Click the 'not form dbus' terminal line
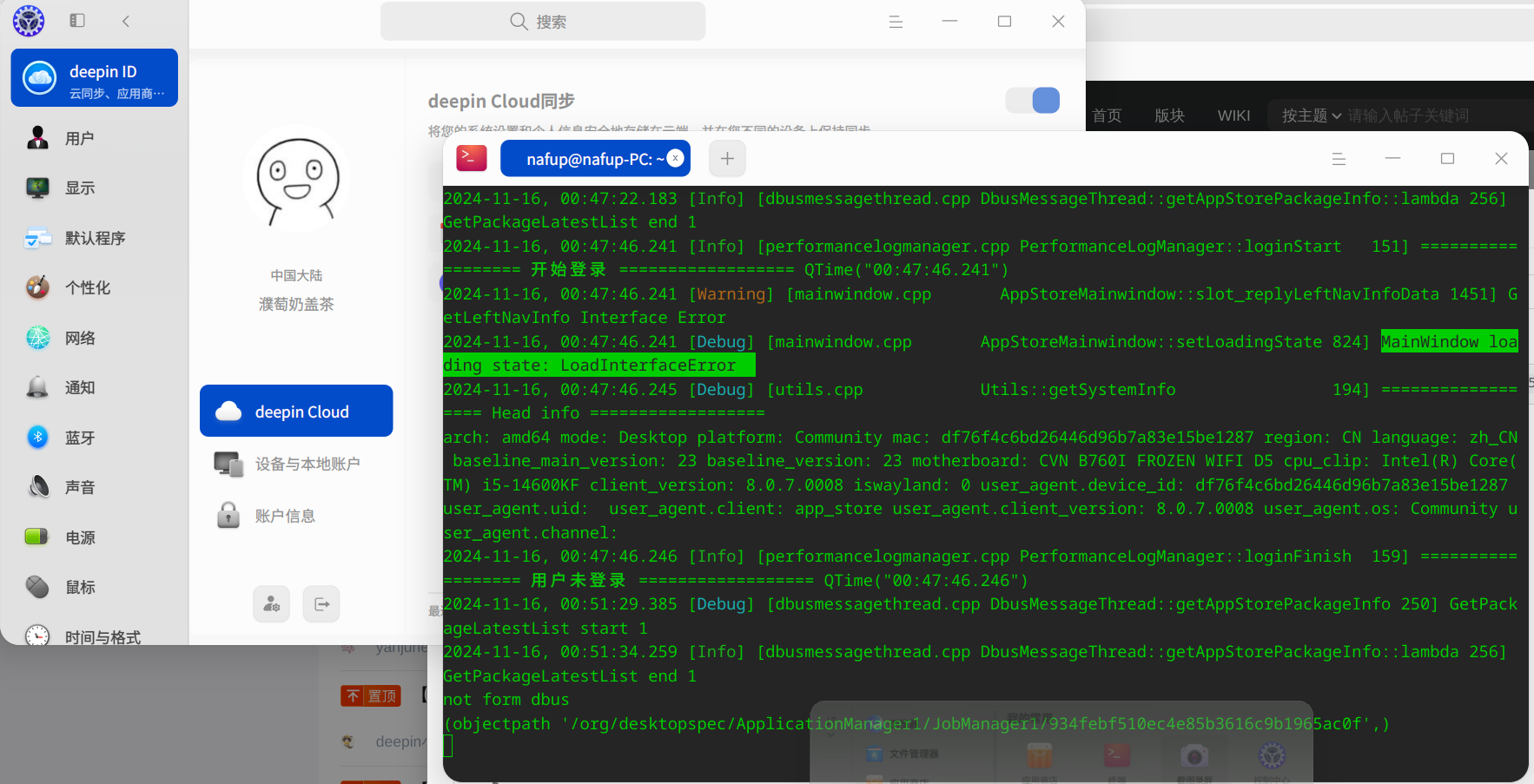The width and height of the screenshot is (1534, 784). point(506,700)
